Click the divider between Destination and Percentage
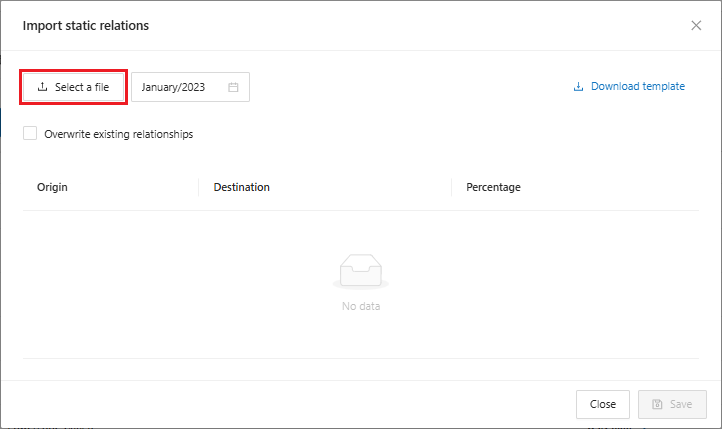 (x=451, y=187)
